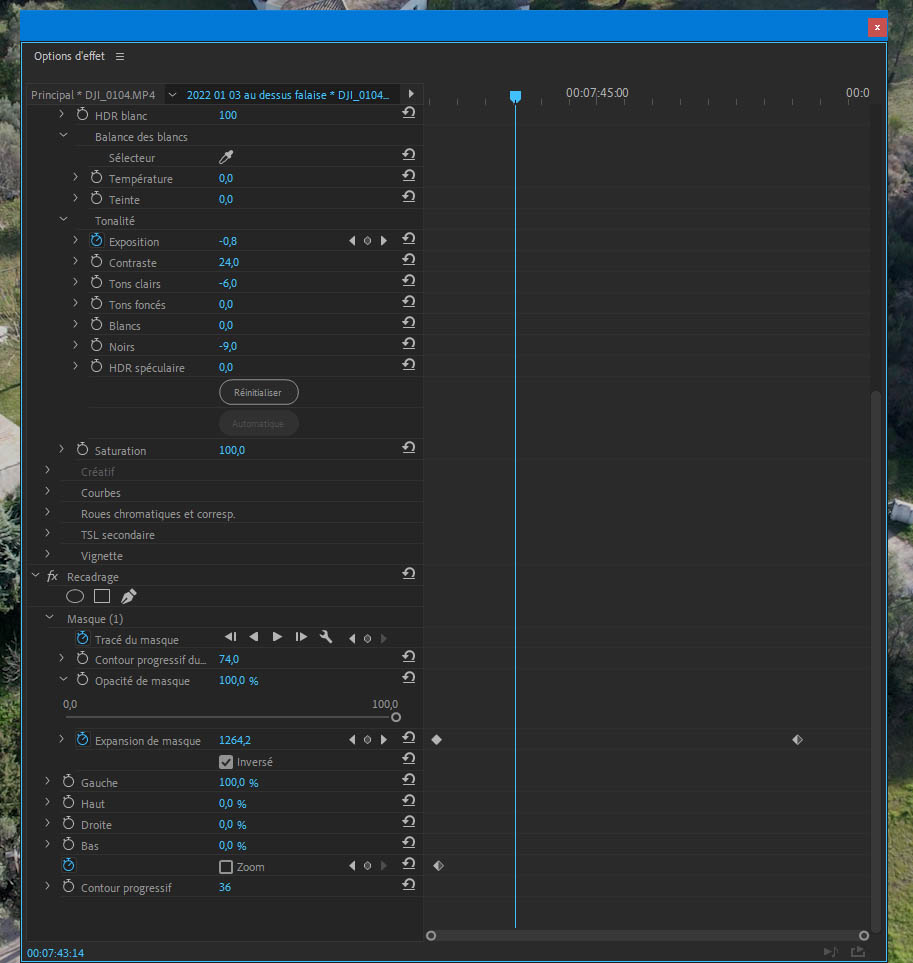Click the right handle of timeline zoom bar

tap(864, 935)
